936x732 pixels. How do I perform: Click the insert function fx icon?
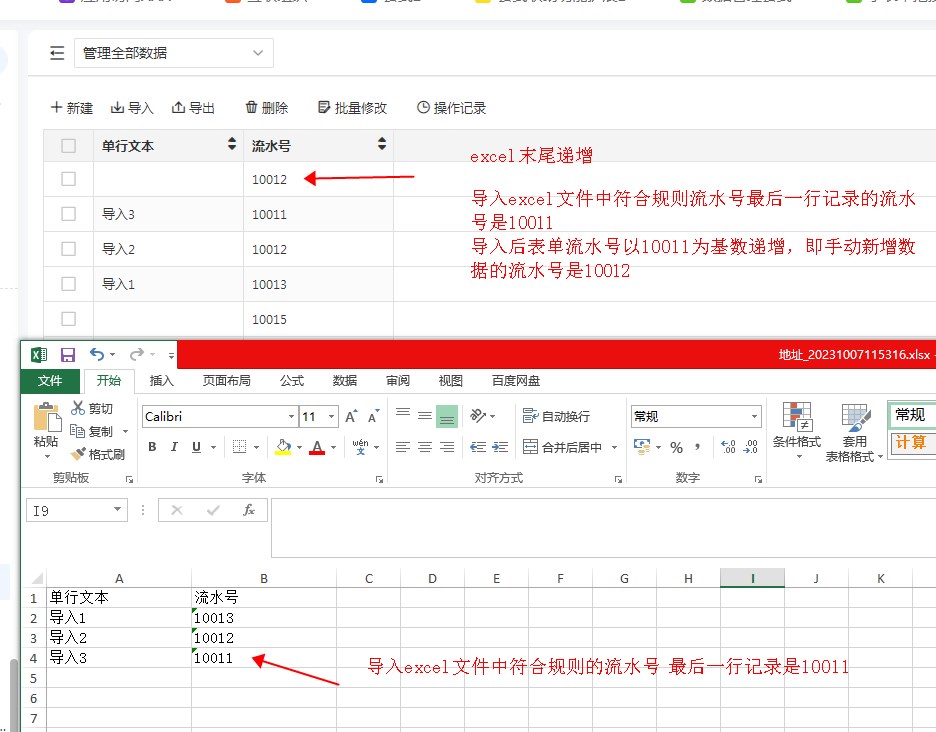click(x=248, y=510)
